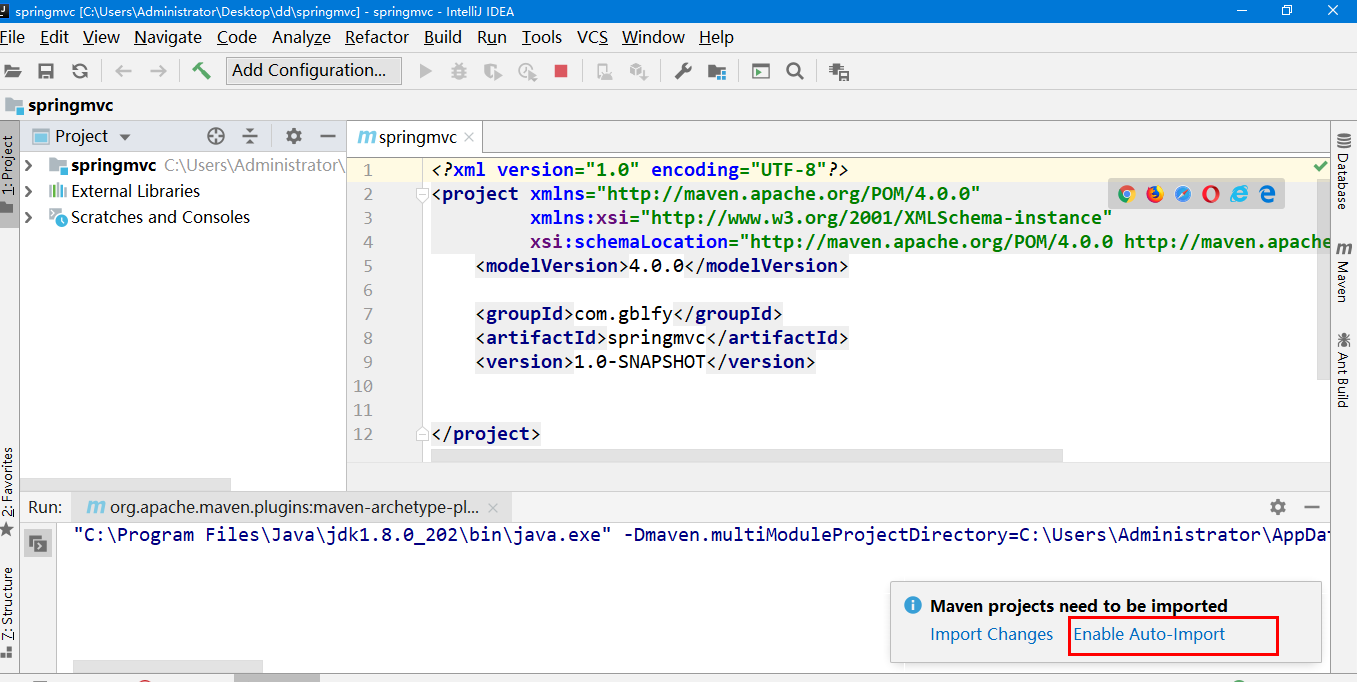Navigate forward with the right arrow icon

pyautogui.click(x=158, y=71)
